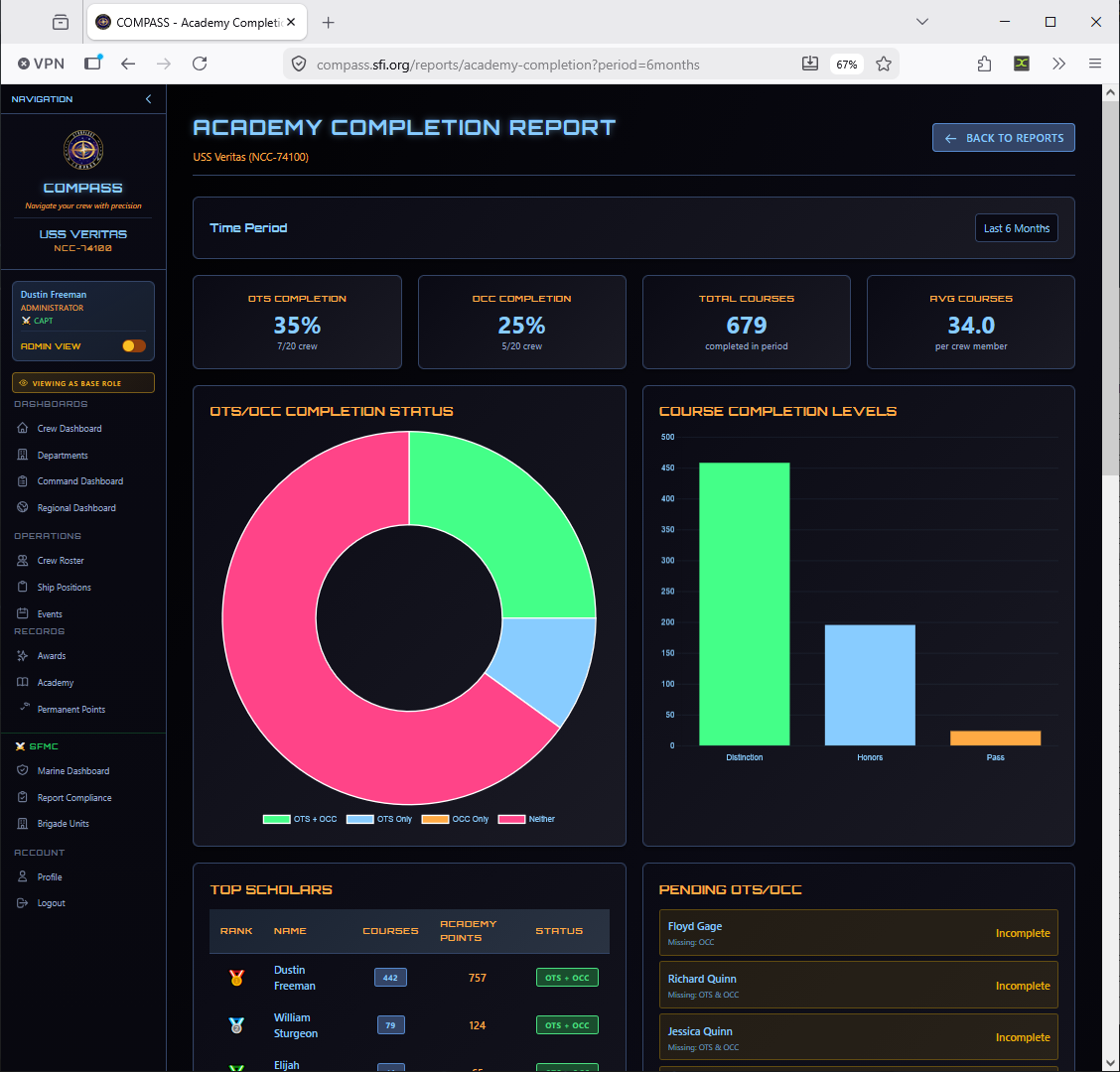Image resolution: width=1120 pixels, height=1072 pixels.
Task: Click Regional Dashboard globe icon
Action: [x=23, y=508]
